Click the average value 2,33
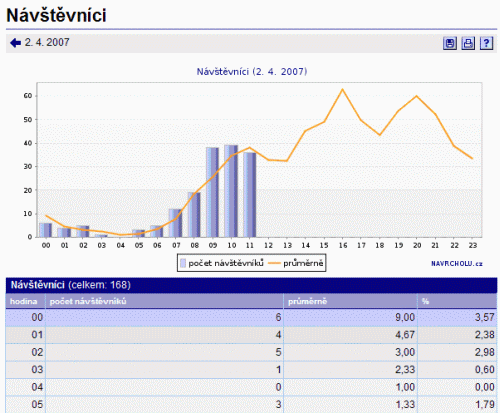 tap(405, 370)
